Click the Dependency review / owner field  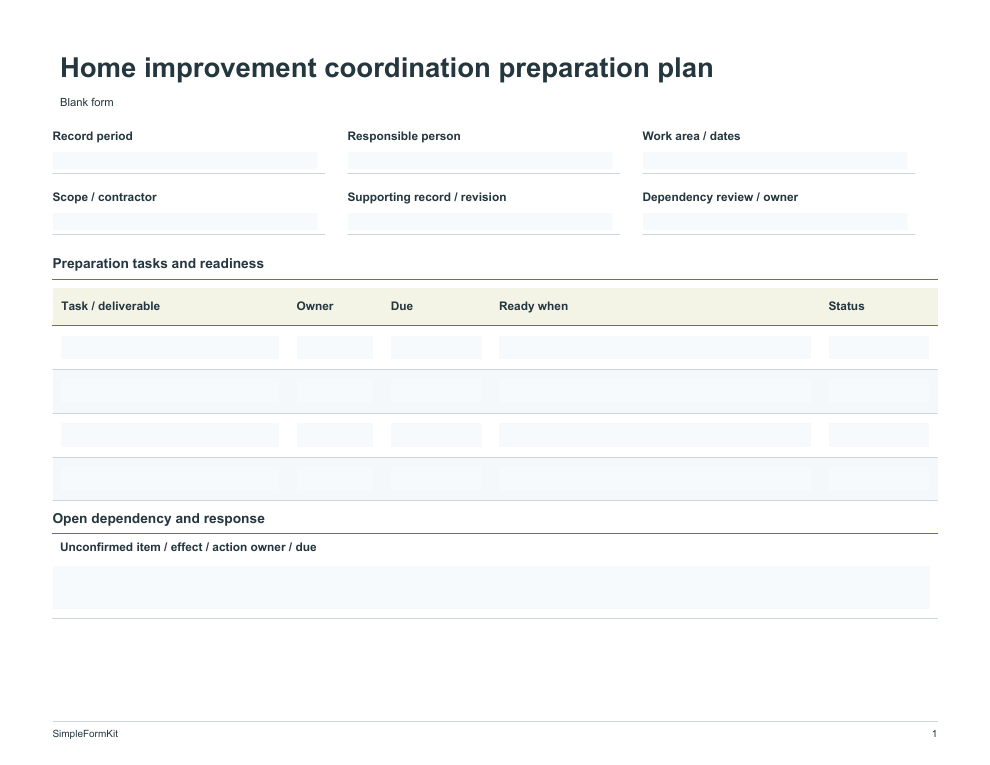click(775, 222)
